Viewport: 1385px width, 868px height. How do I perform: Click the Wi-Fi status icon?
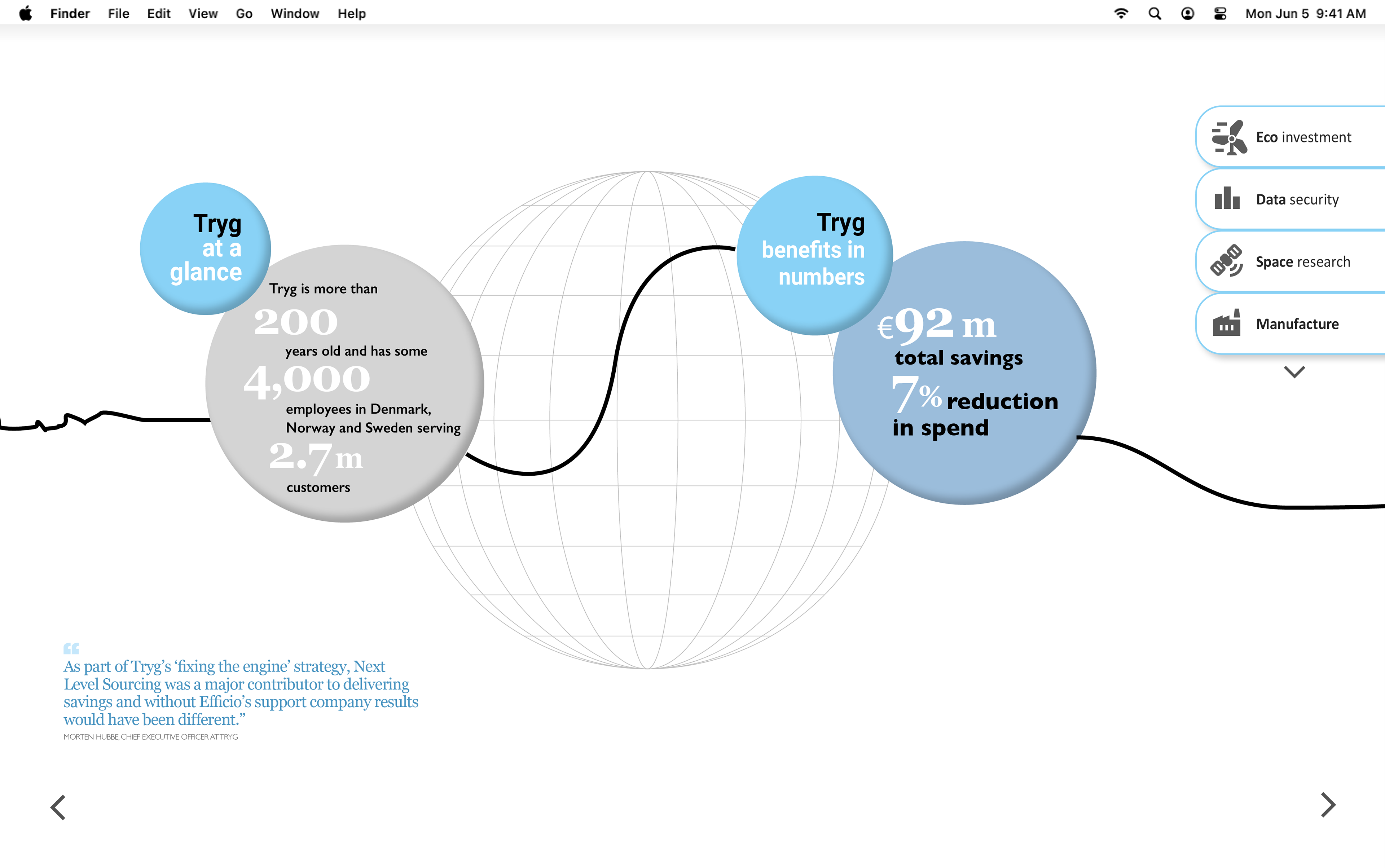point(1121,13)
